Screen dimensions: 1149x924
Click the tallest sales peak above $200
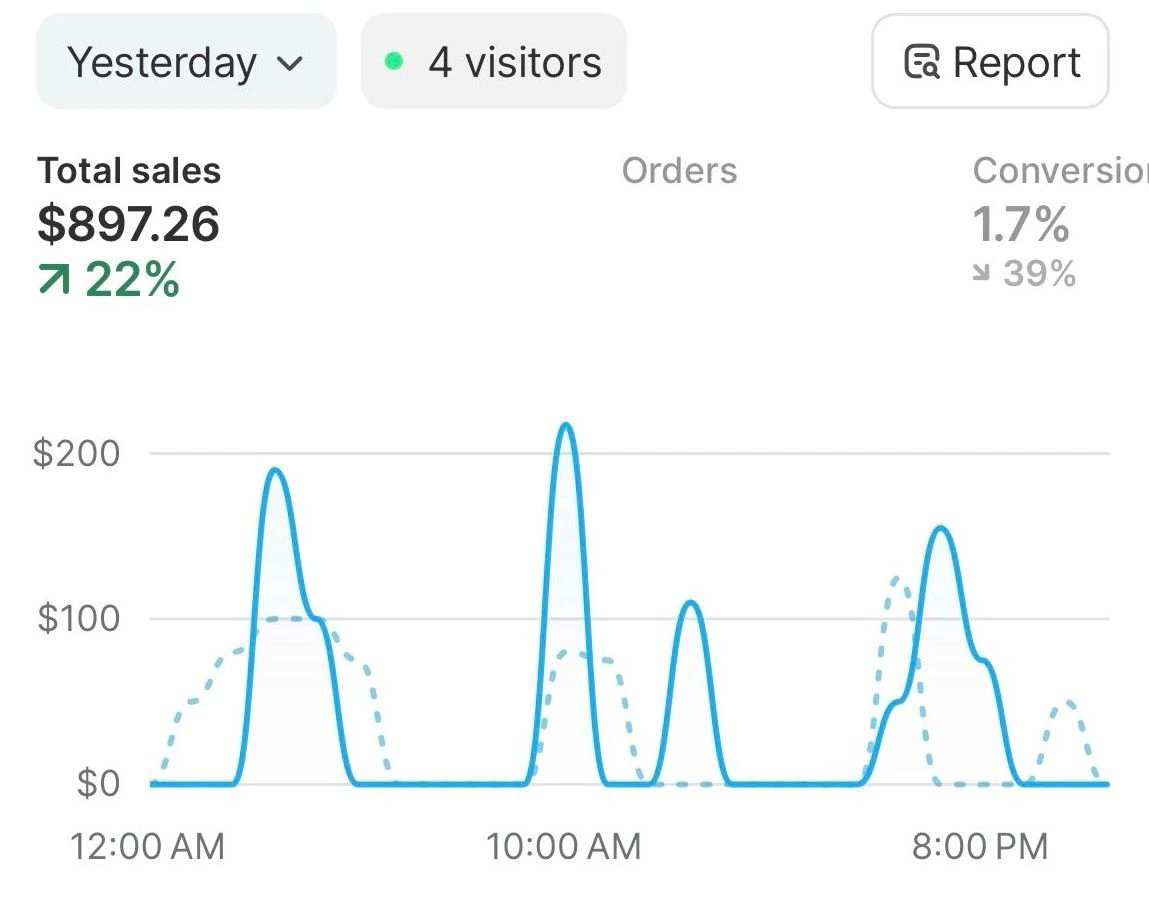(x=566, y=426)
